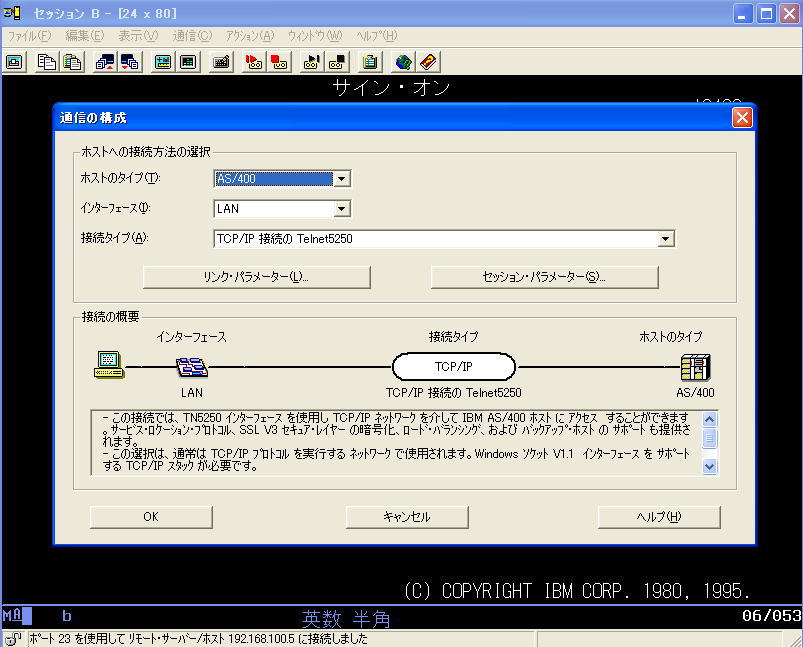This screenshot has height=647, width=803.
Task: Click the clipboard edit toolbar icon
Action: (370, 62)
